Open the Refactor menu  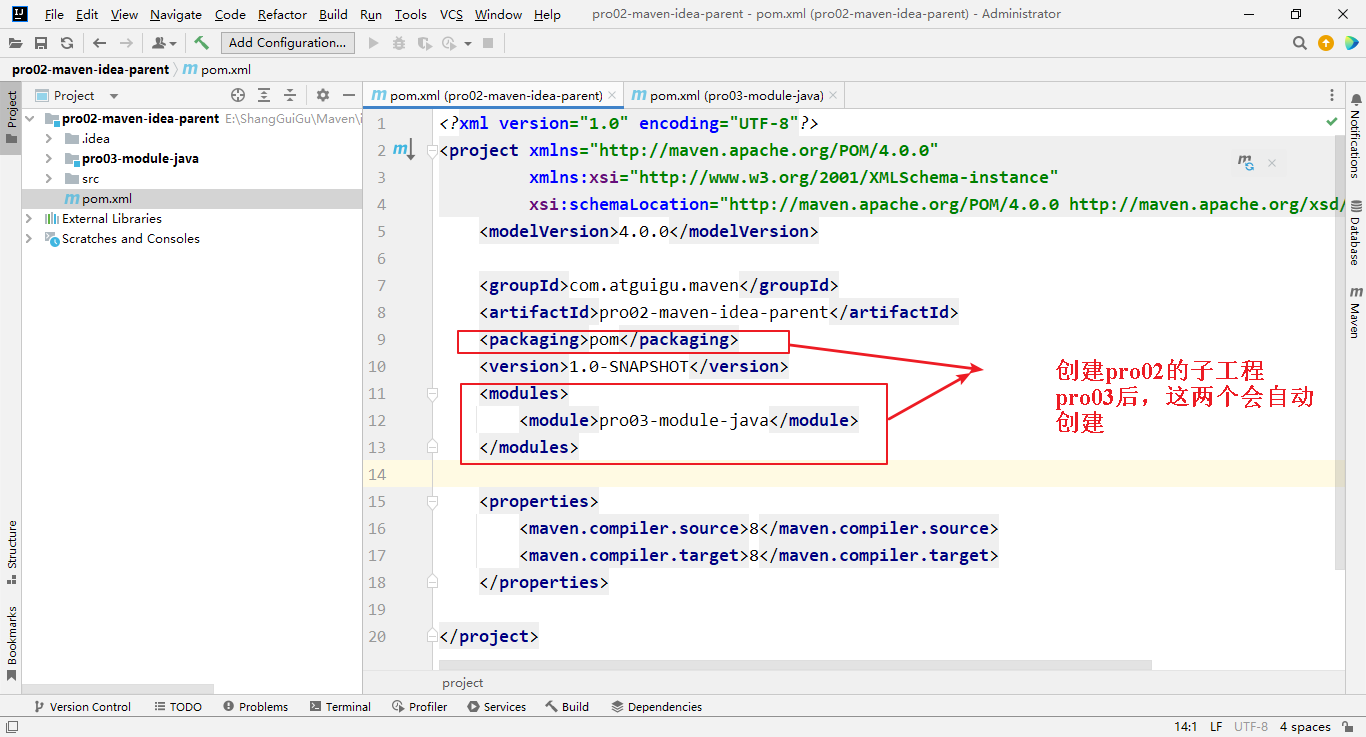pyautogui.click(x=282, y=14)
